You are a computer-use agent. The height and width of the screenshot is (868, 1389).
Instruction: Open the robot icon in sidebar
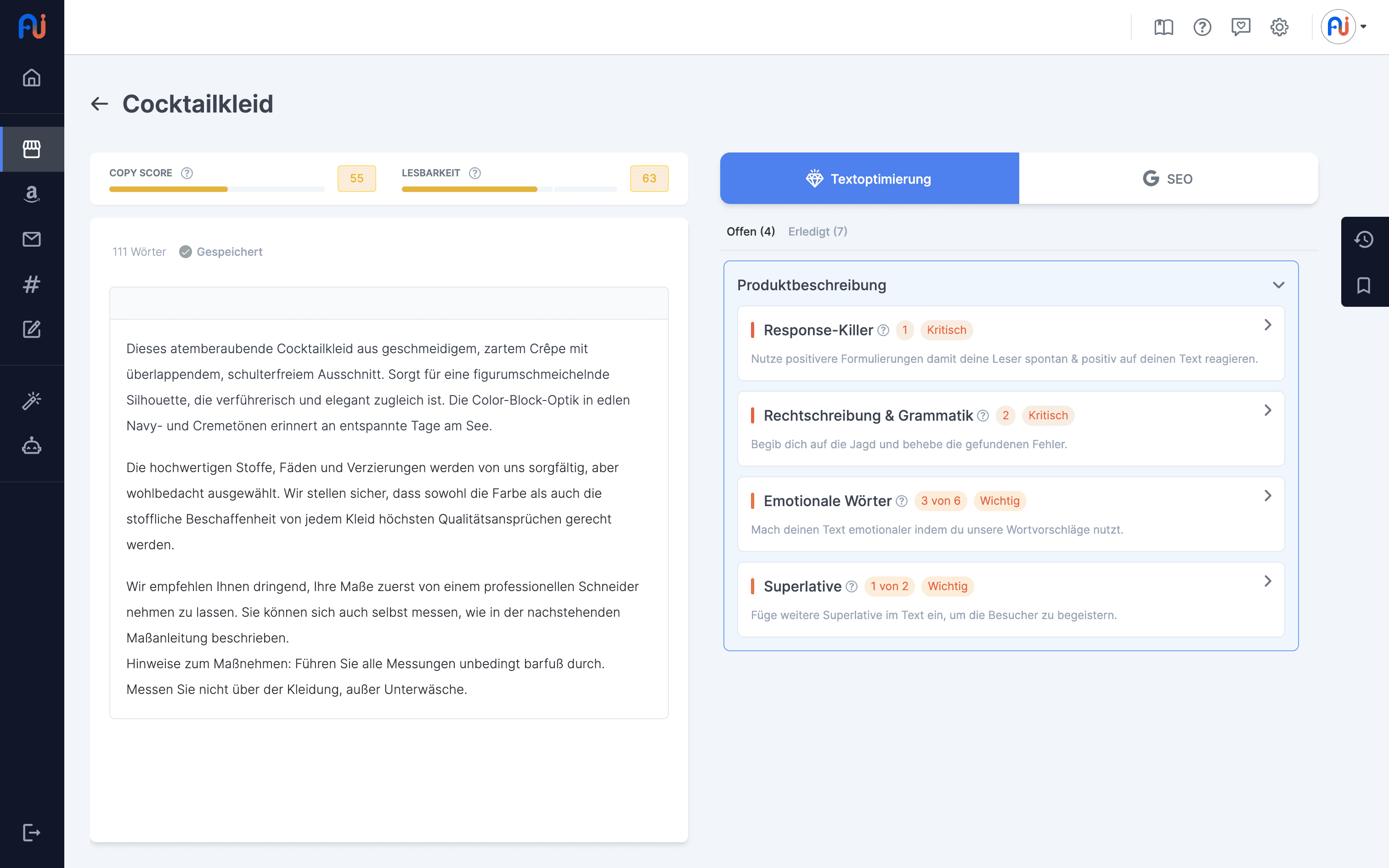(x=32, y=446)
